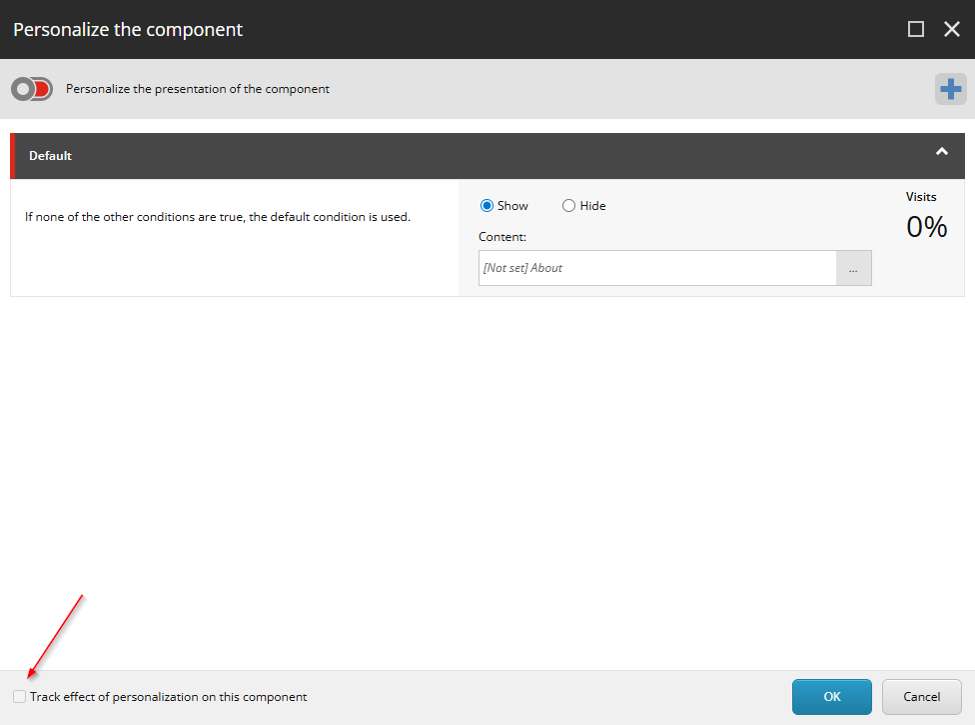Maximize the Personalize the component dialog
The height and width of the screenshot is (725, 975).
click(x=916, y=29)
